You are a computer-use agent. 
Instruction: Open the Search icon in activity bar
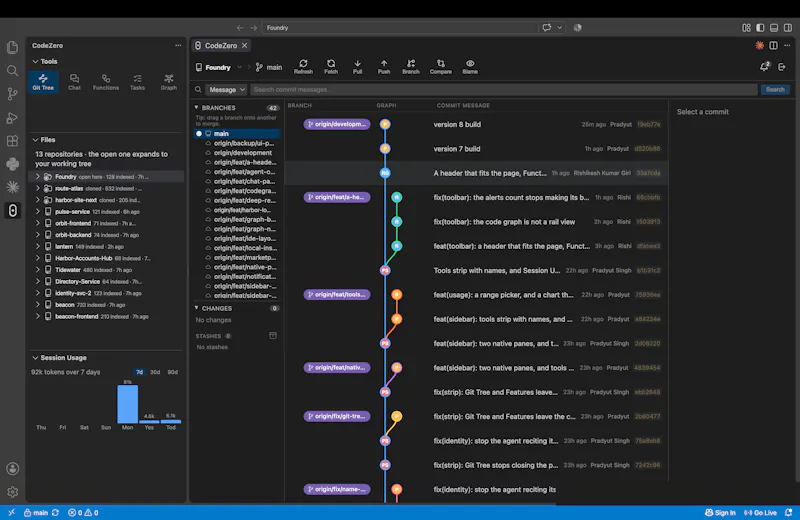12,71
